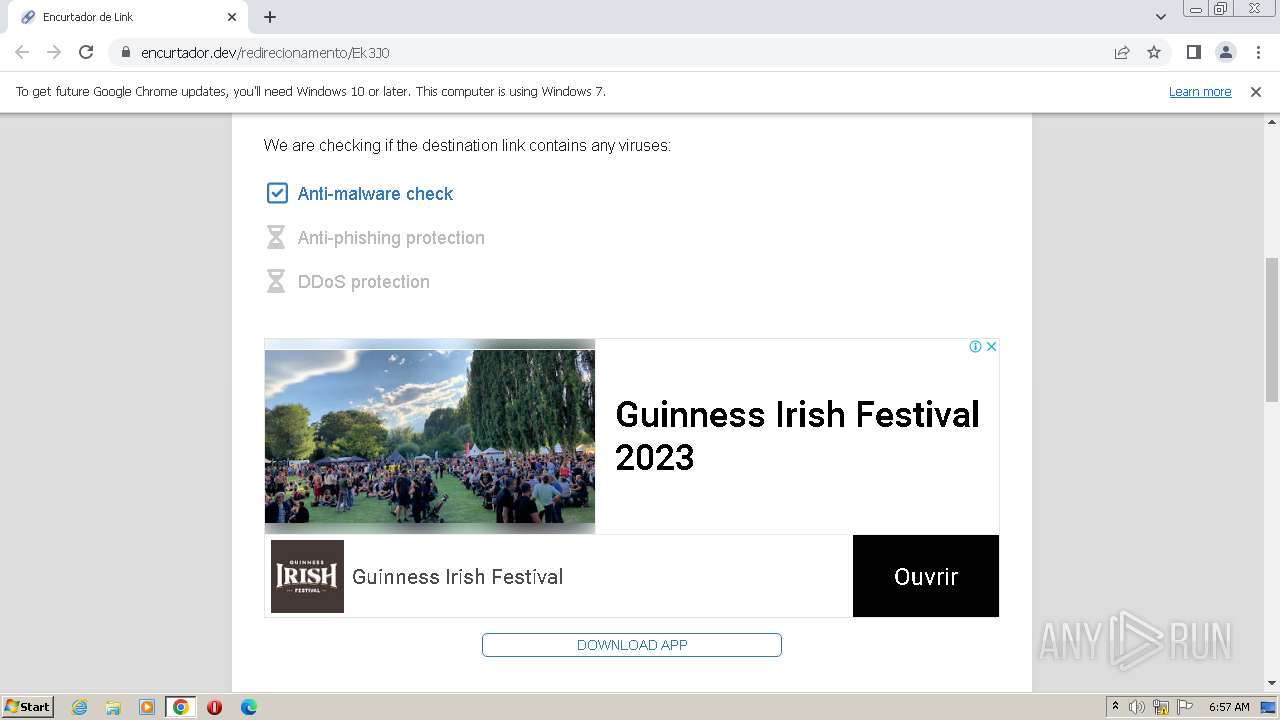Open File Explorer from the taskbar
The height and width of the screenshot is (720, 1280).
pos(113,707)
